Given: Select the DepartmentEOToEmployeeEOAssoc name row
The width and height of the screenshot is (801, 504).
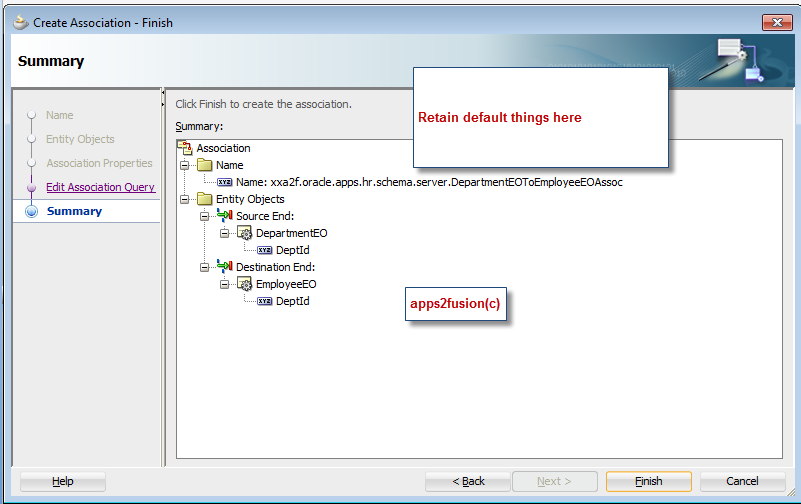Looking at the screenshot, I should 429,182.
